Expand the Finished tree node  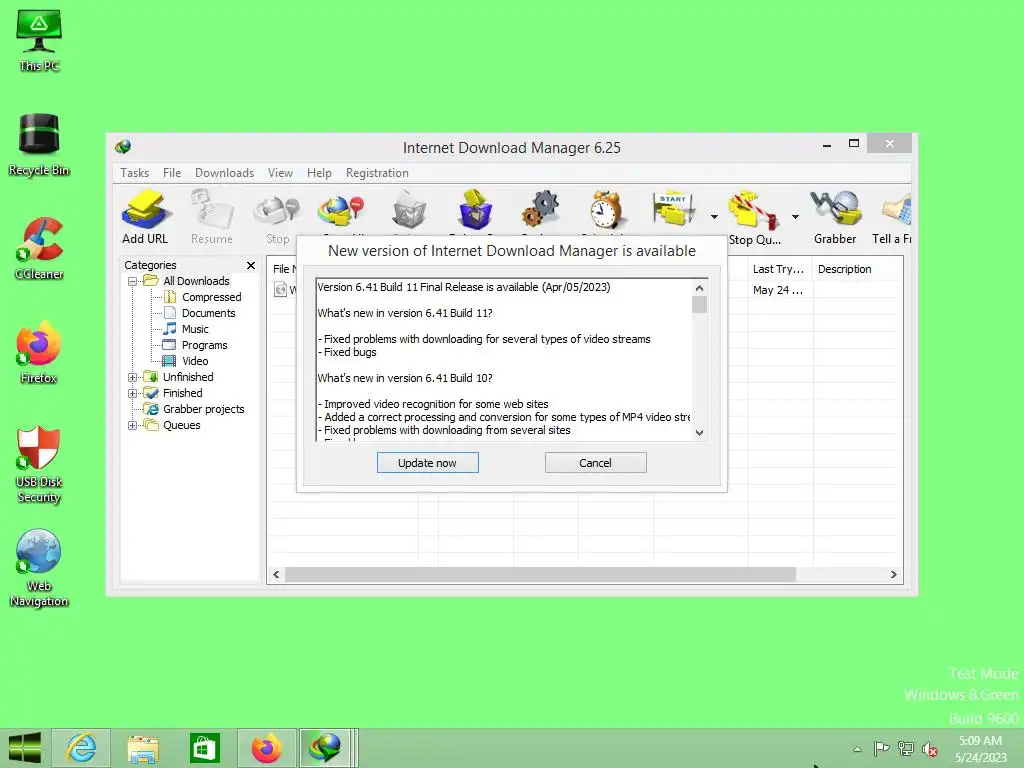(x=133, y=393)
